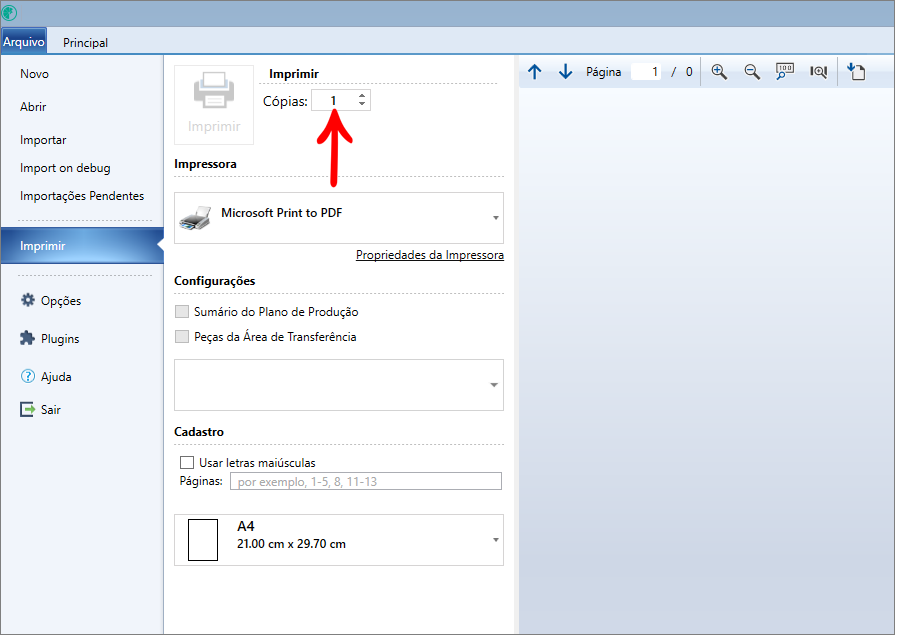Zoom out of the print preview

pyautogui.click(x=752, y=72)
